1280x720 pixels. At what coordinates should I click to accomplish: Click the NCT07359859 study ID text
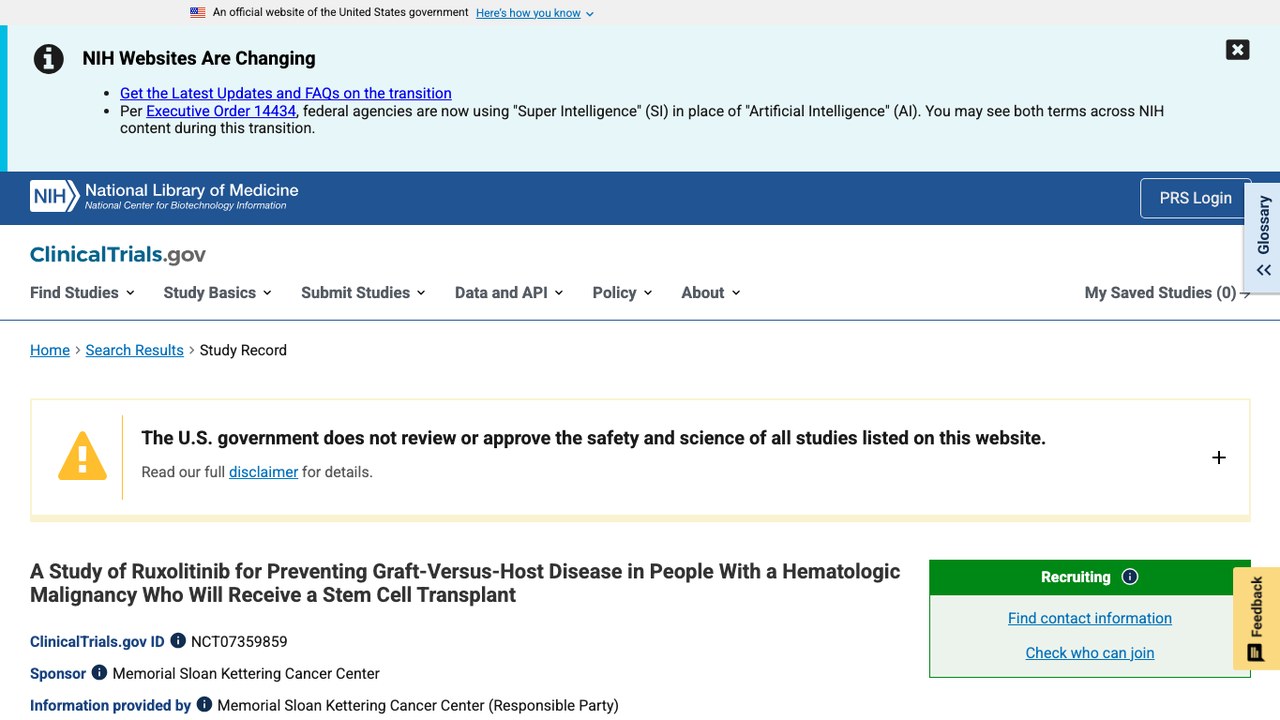point(239,641)
